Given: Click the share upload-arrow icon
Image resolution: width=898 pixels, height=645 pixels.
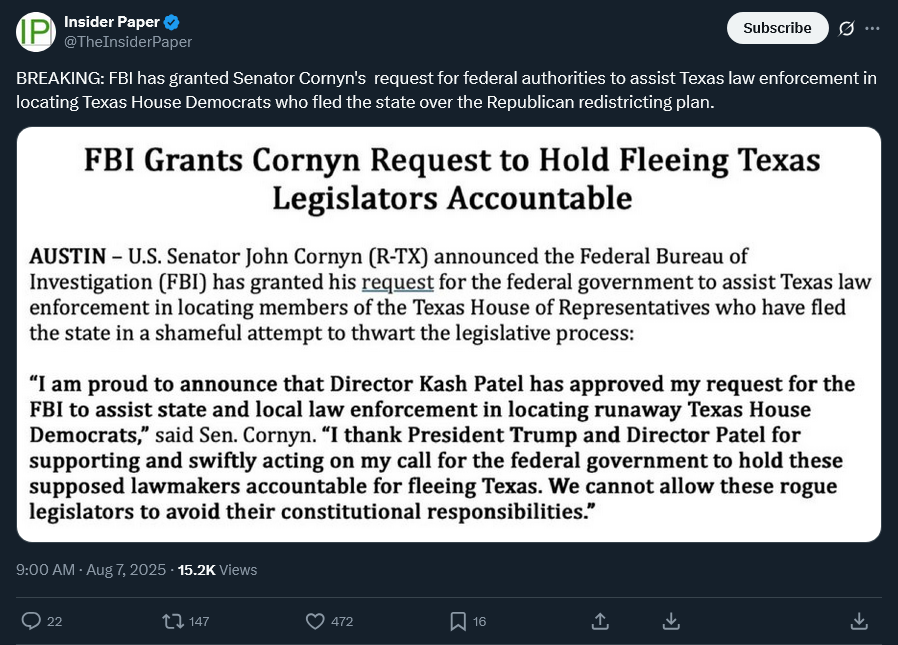Looking at the screenshot, I should tap(600, 621).
